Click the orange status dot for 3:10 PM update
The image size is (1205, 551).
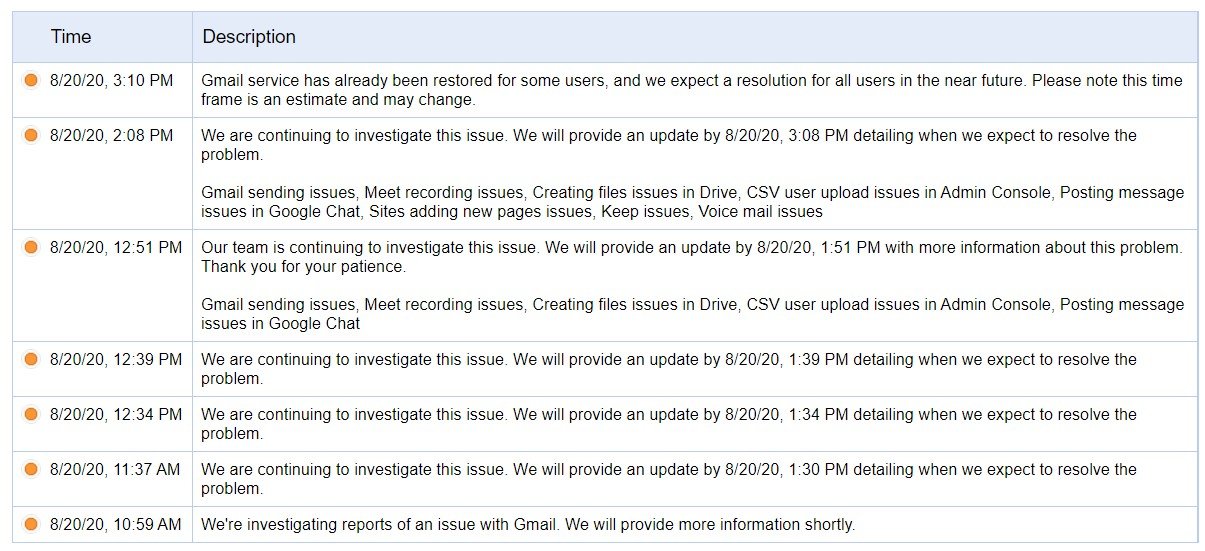[x=30, y=80]
